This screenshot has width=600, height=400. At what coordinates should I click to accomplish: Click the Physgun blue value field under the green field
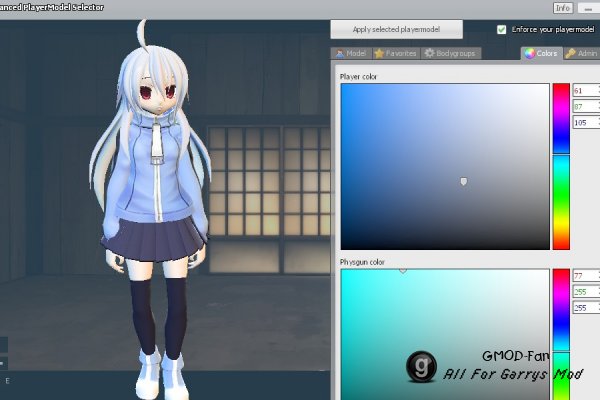(586, 308)
